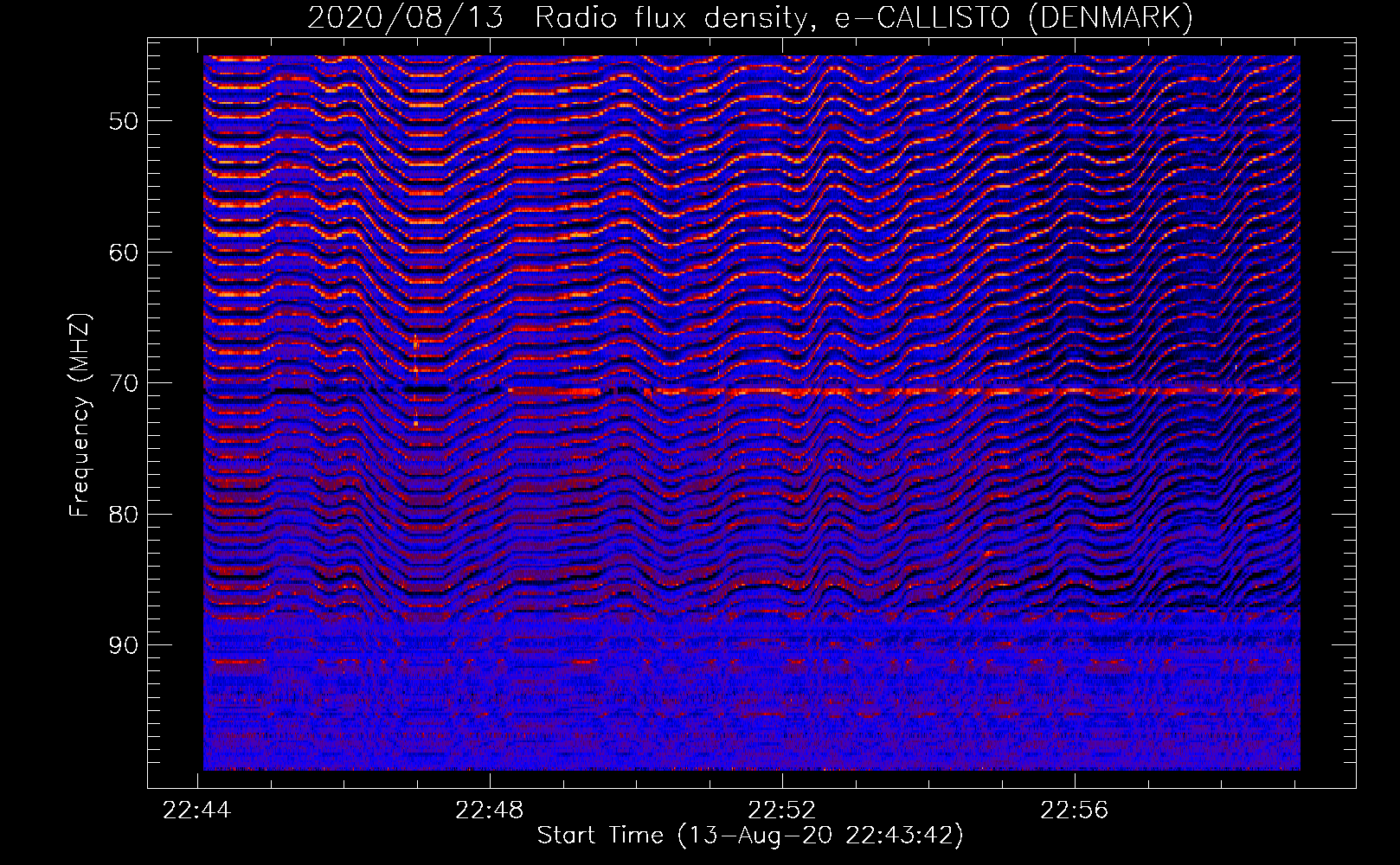Click the plot title '2020/08/13 Radio flux density'
This screenshot has width=1400, height=865.
coord(750,17)
